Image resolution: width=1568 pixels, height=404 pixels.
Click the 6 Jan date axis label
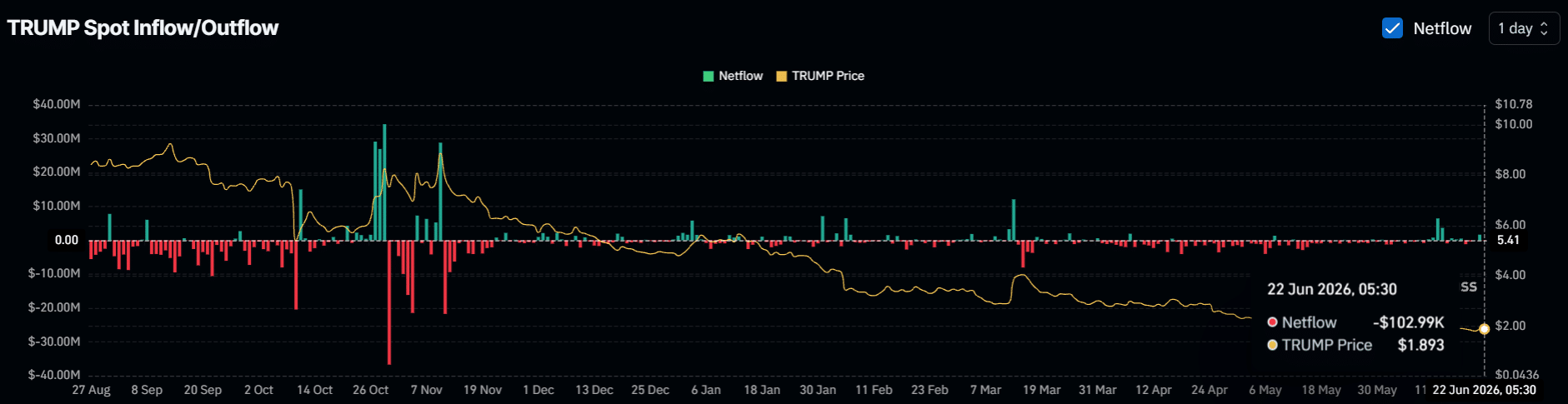(706, 390)
